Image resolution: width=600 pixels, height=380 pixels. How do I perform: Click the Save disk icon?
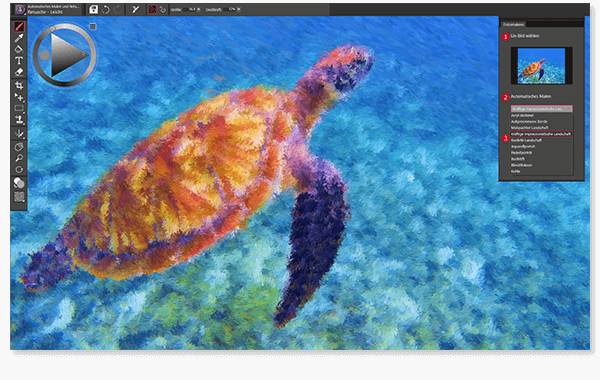pos(93,9)
